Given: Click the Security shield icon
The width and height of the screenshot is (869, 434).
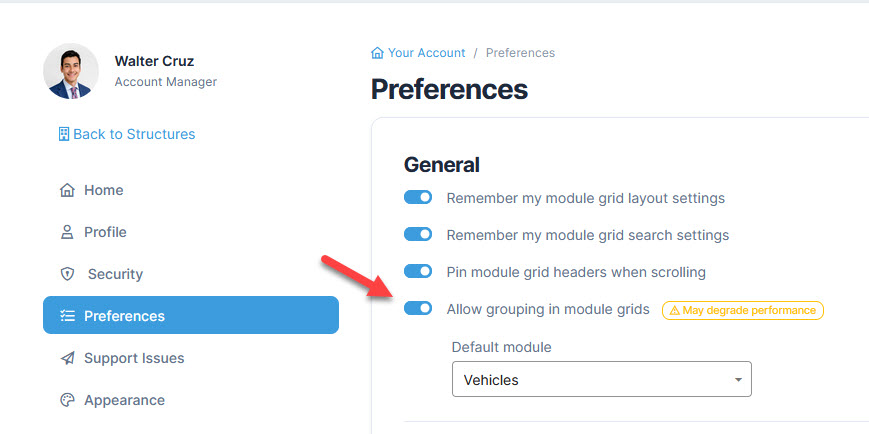Looking at the screenshot, I should [x=67, y=274].
